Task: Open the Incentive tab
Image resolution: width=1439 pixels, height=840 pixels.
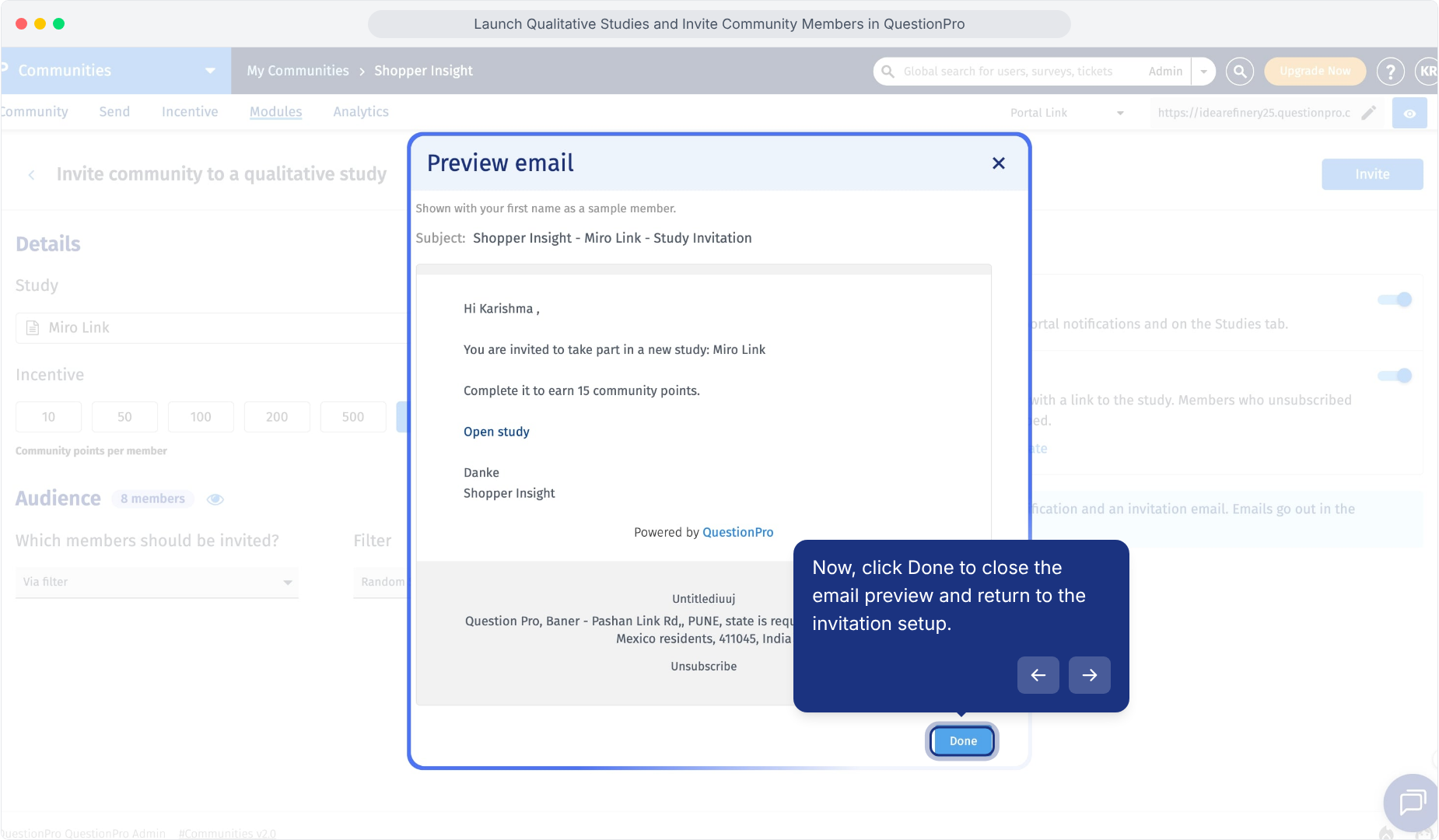Action: [x=190, y=112]
